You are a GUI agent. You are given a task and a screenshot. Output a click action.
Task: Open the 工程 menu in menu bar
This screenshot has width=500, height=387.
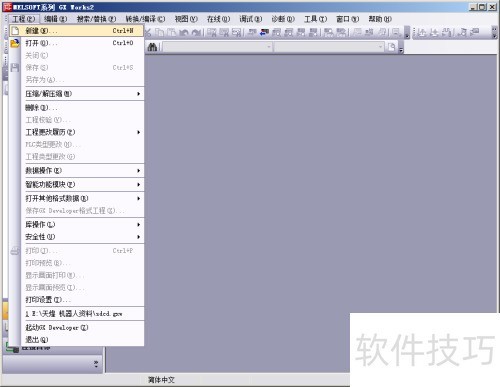tap(24, 19)
